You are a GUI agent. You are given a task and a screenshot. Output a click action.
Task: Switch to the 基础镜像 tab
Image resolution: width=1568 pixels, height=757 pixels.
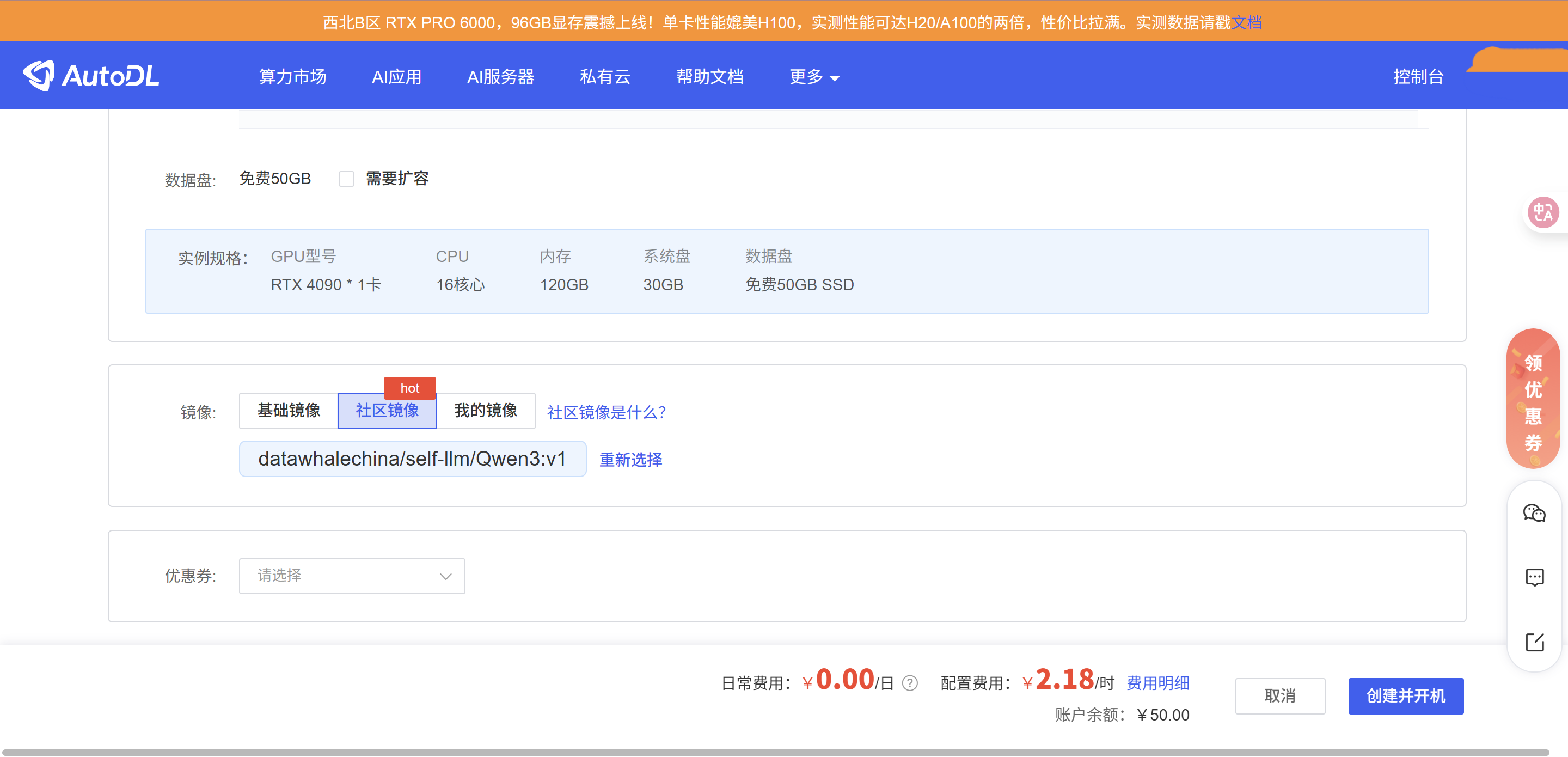(x=289, y=411)
